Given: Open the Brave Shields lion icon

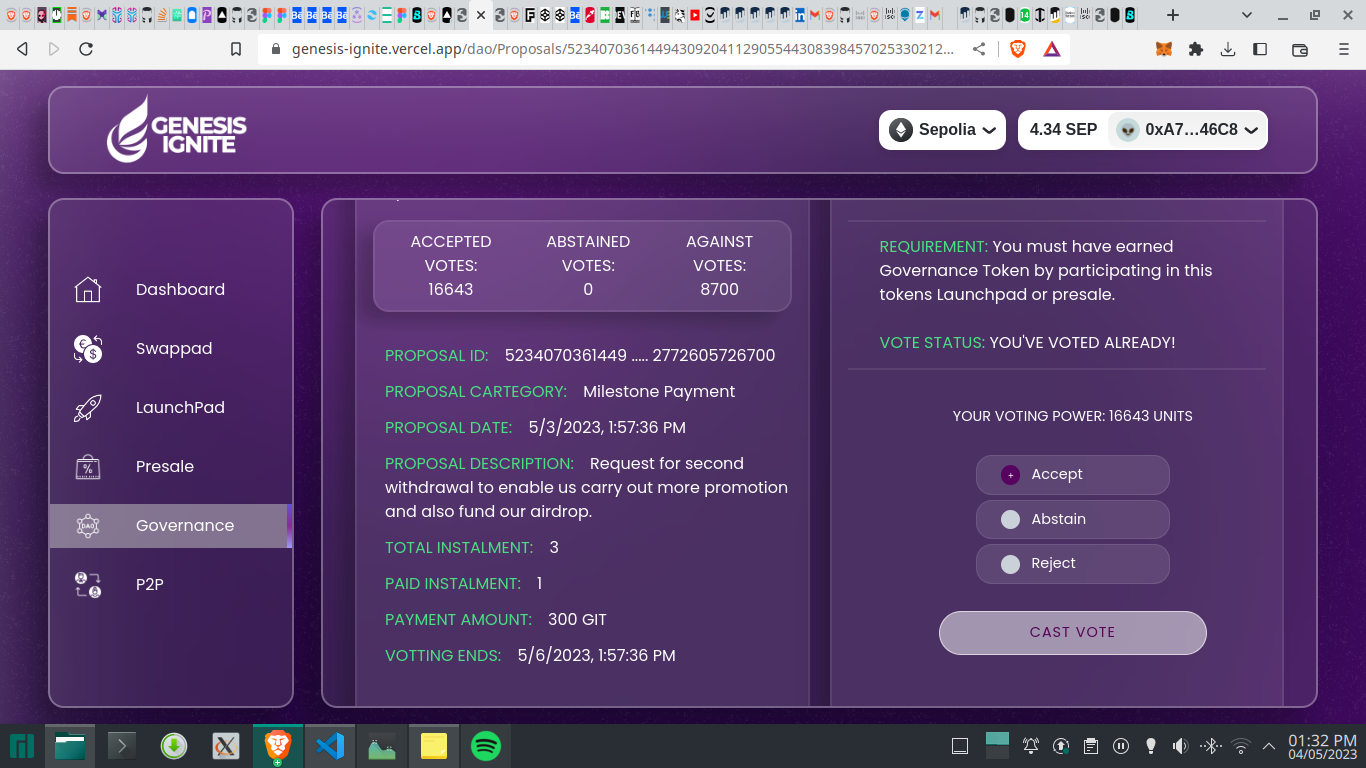Looking at the screenshot, I should 1018,49.
